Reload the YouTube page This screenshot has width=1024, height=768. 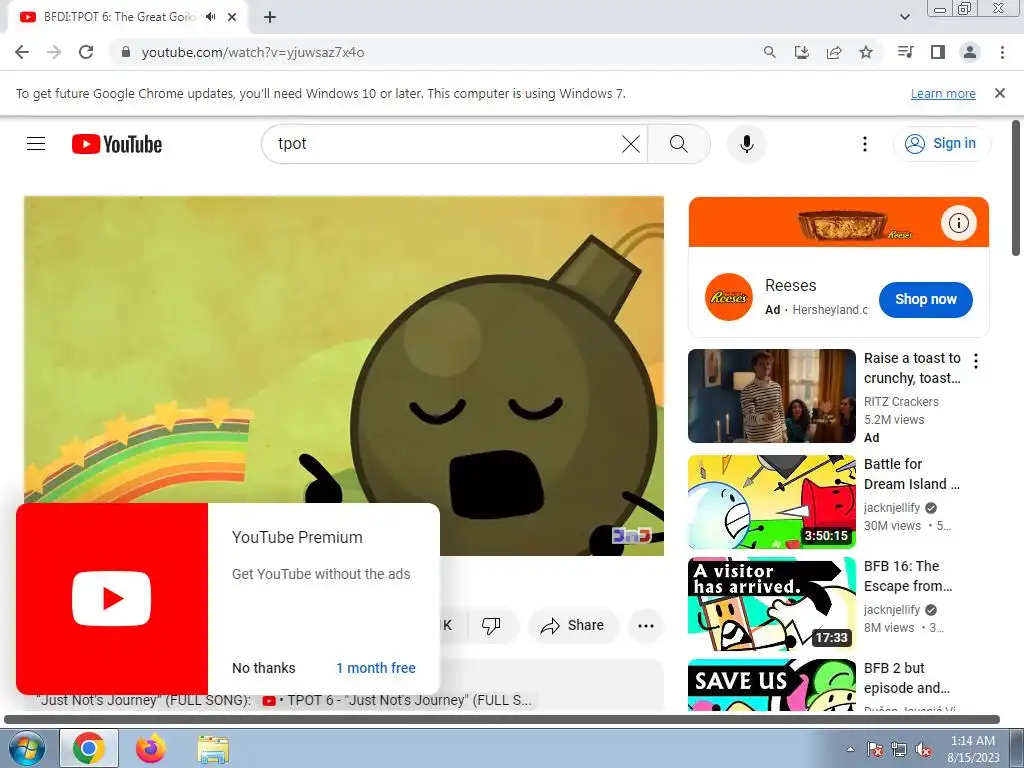[x=86, y=52]
